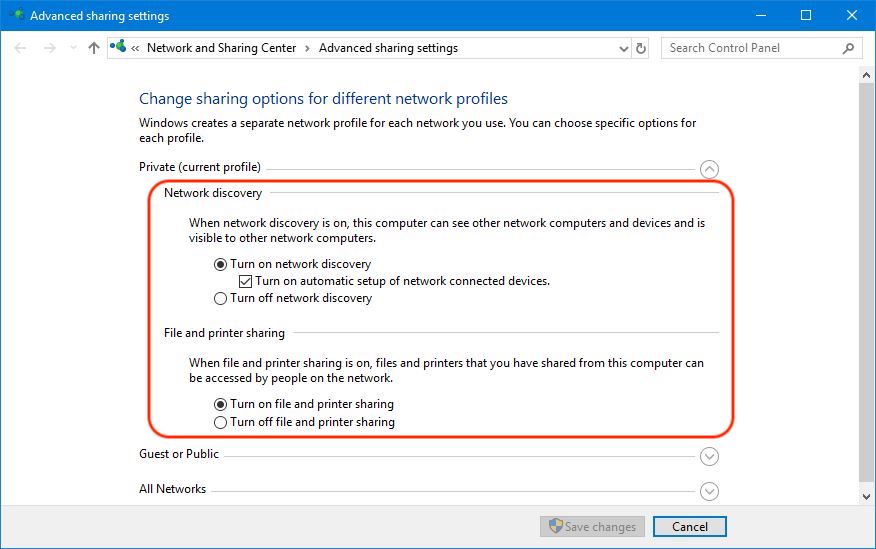The width and height of the screenshot is (876, 549).
Task: Click the File and printer sharing label
Action: 224,333
